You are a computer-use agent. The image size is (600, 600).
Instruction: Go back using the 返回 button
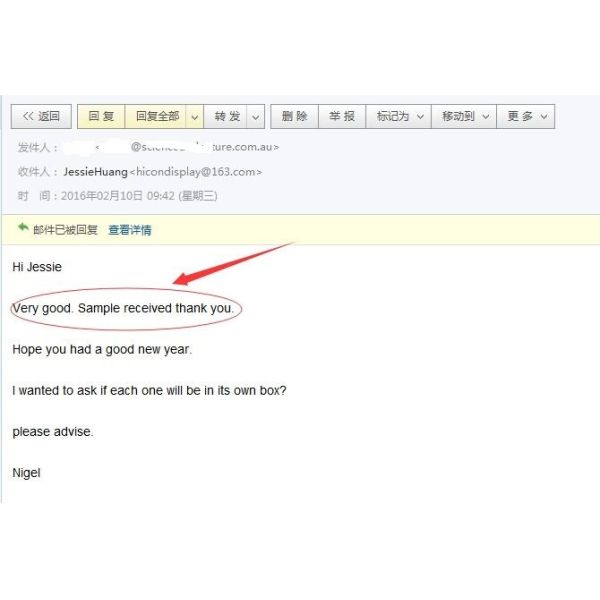coord(41,116)
